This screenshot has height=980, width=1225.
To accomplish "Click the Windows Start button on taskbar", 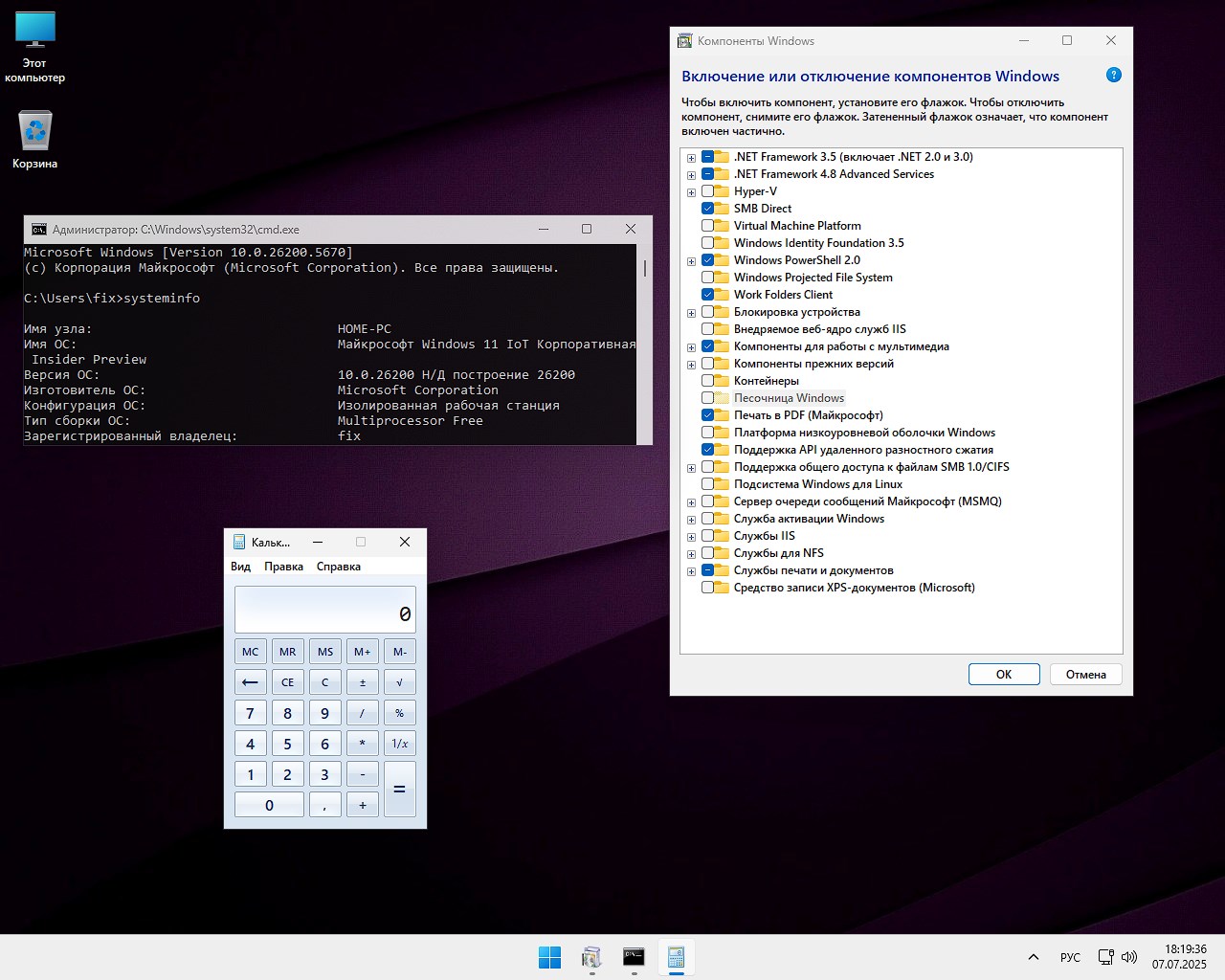I will pos(549,957).
